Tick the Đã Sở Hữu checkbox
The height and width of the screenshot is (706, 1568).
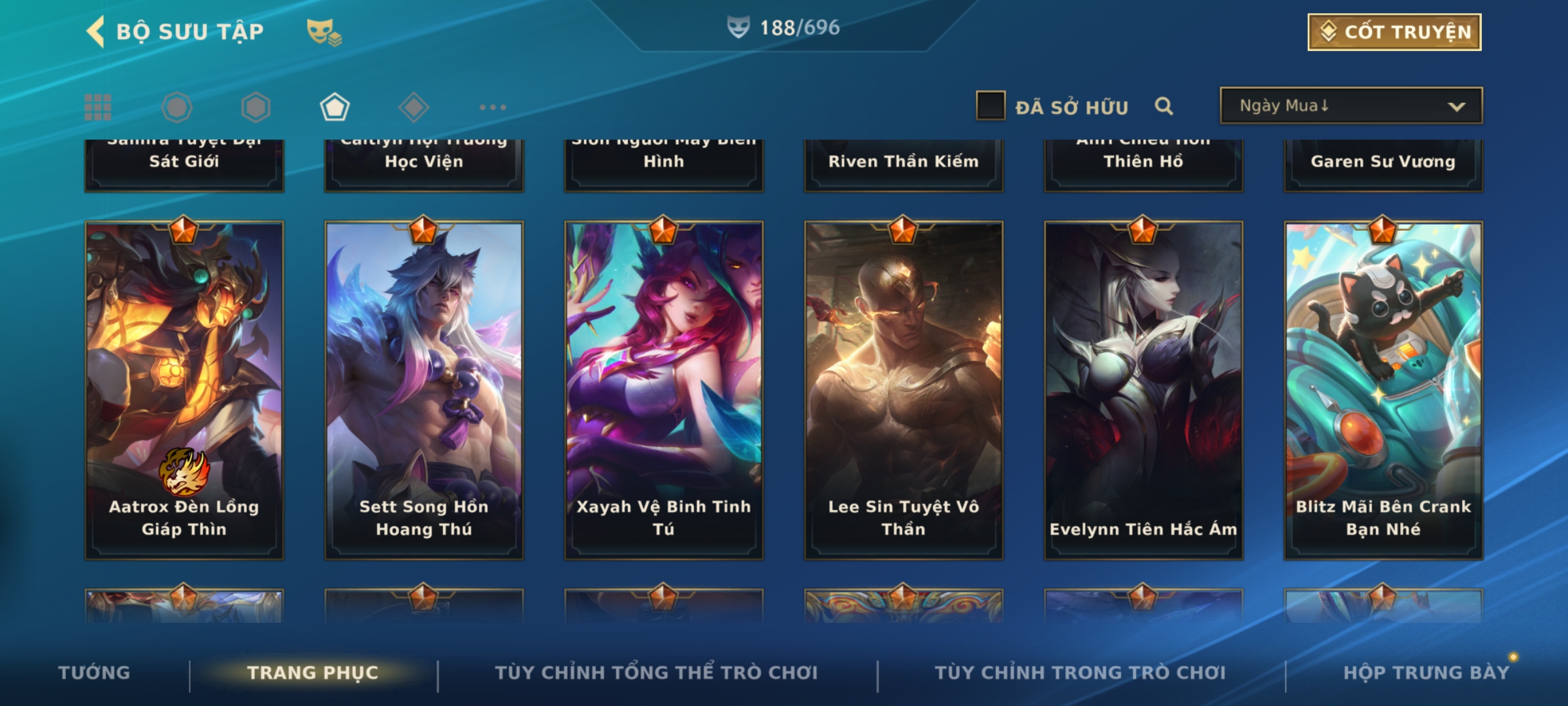click(x=990, y=106)
